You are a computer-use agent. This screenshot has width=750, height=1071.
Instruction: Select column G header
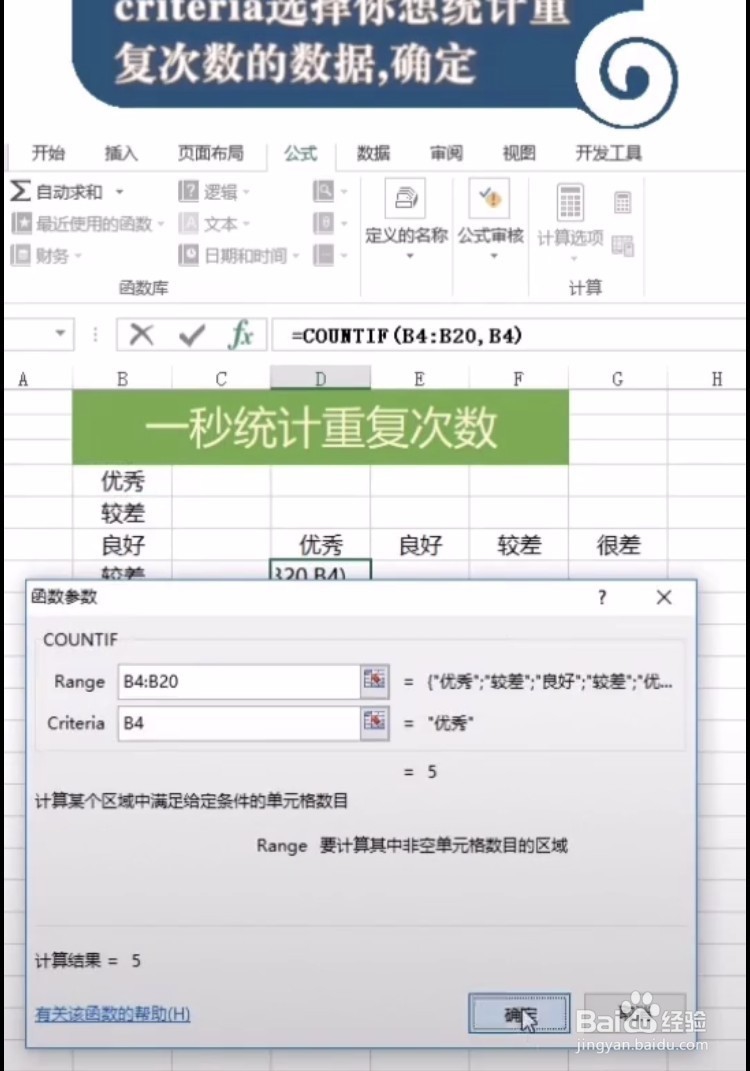tap(617, 378)
